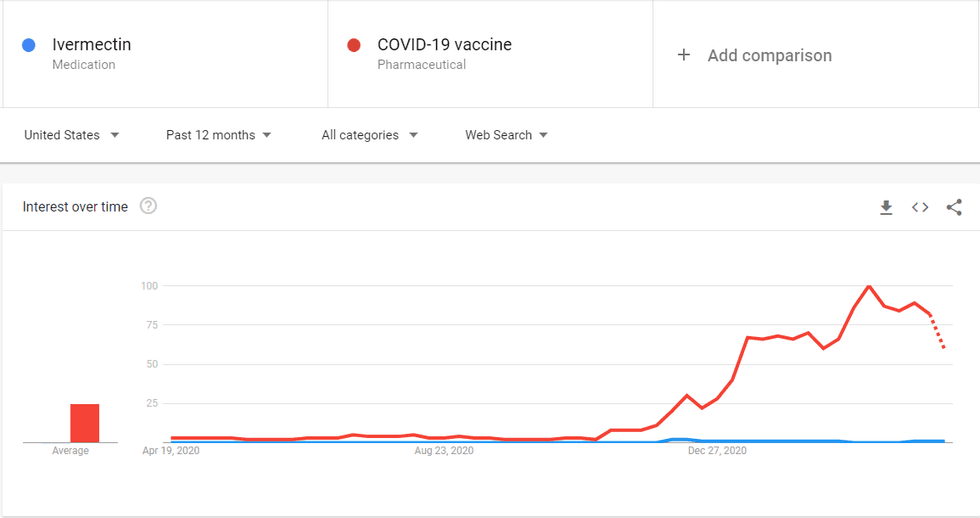
Task: Open the help icon beside Interest over time
Action: coord(148,206)
